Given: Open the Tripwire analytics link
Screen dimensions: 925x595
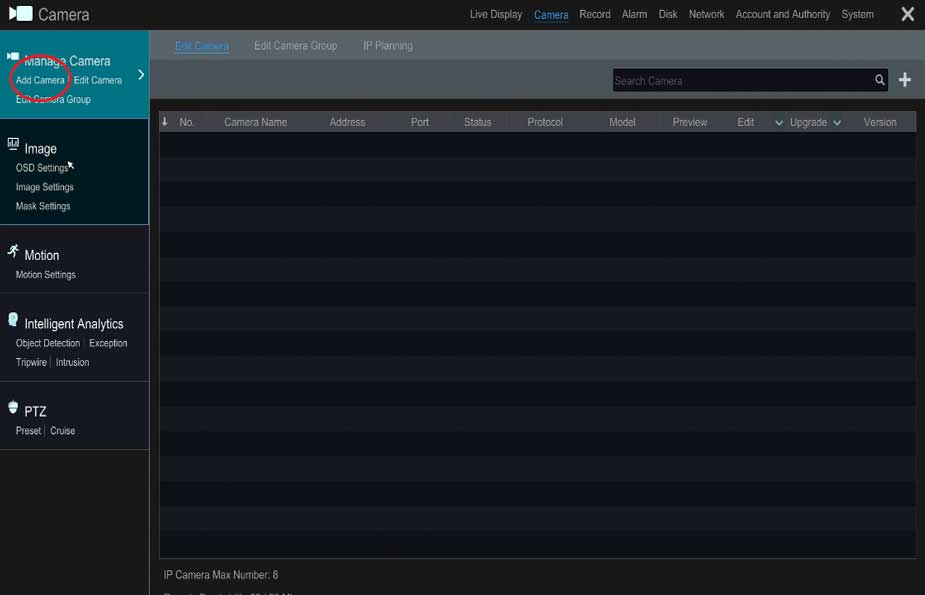Looking at the screenshot, I should coord(31,362).
